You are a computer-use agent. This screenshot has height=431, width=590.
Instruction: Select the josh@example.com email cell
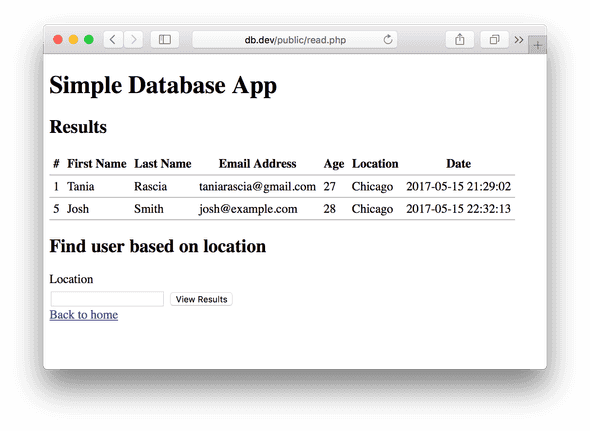[248, 209]
